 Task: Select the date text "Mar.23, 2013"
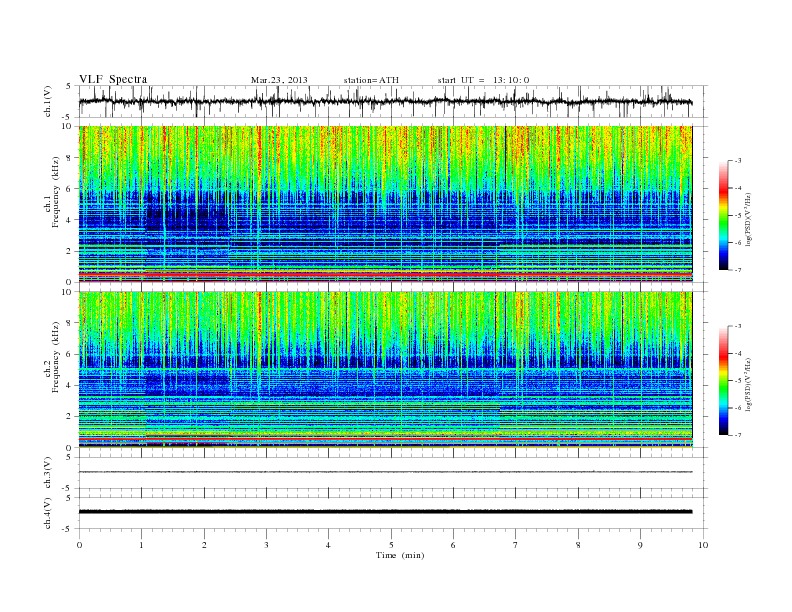(279, 80)
